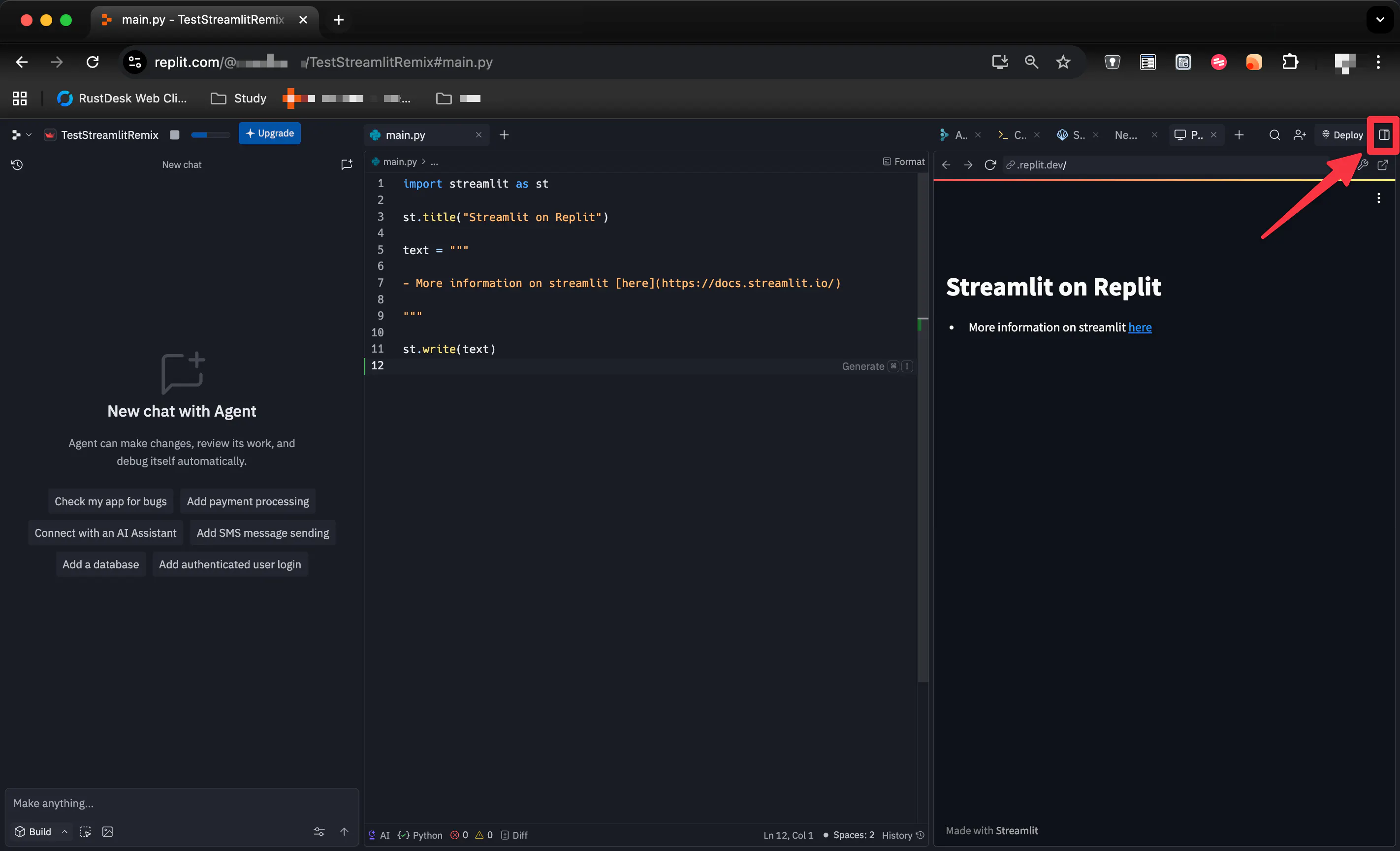The width and height of the screenshot is (1400, 851).
Task: Invite collaborators via the person-plus icon
Action: (1300, 135)
